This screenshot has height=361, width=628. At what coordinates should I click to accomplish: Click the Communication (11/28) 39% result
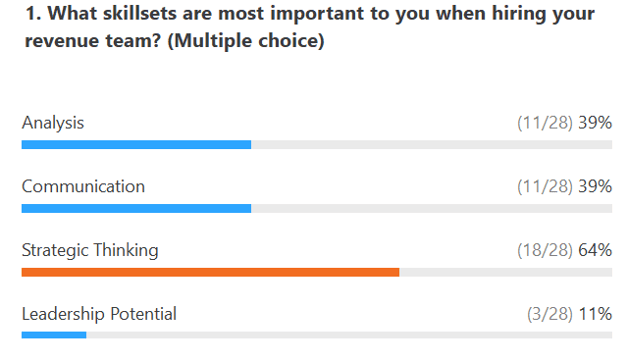564,186
